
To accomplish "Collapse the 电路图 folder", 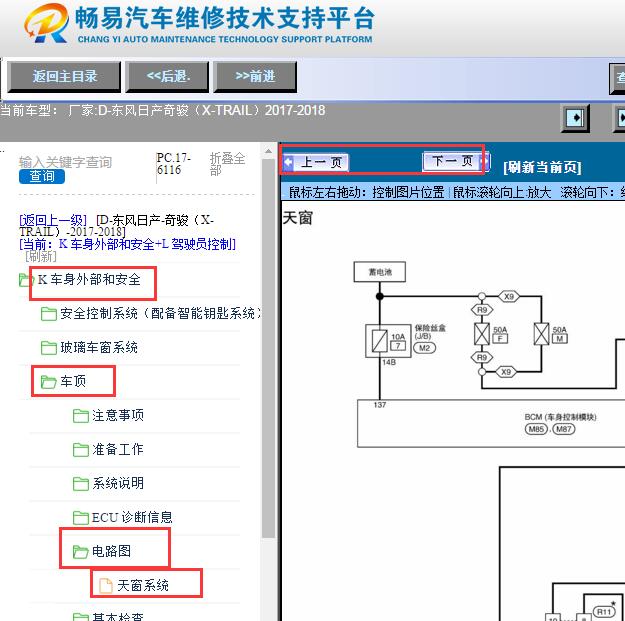I will point(111,551).
